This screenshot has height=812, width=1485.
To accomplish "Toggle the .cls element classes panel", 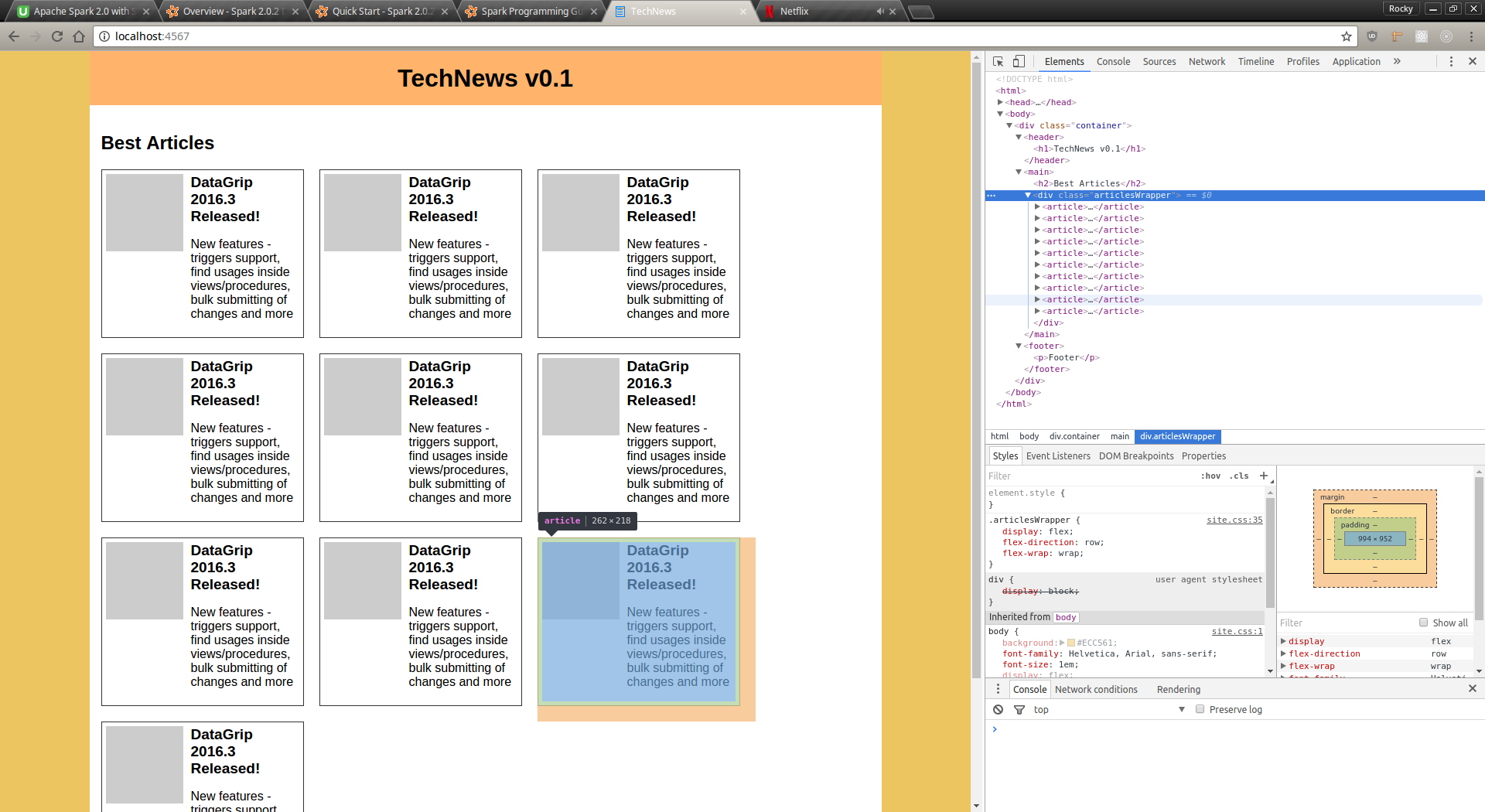I will point(1239,476).
